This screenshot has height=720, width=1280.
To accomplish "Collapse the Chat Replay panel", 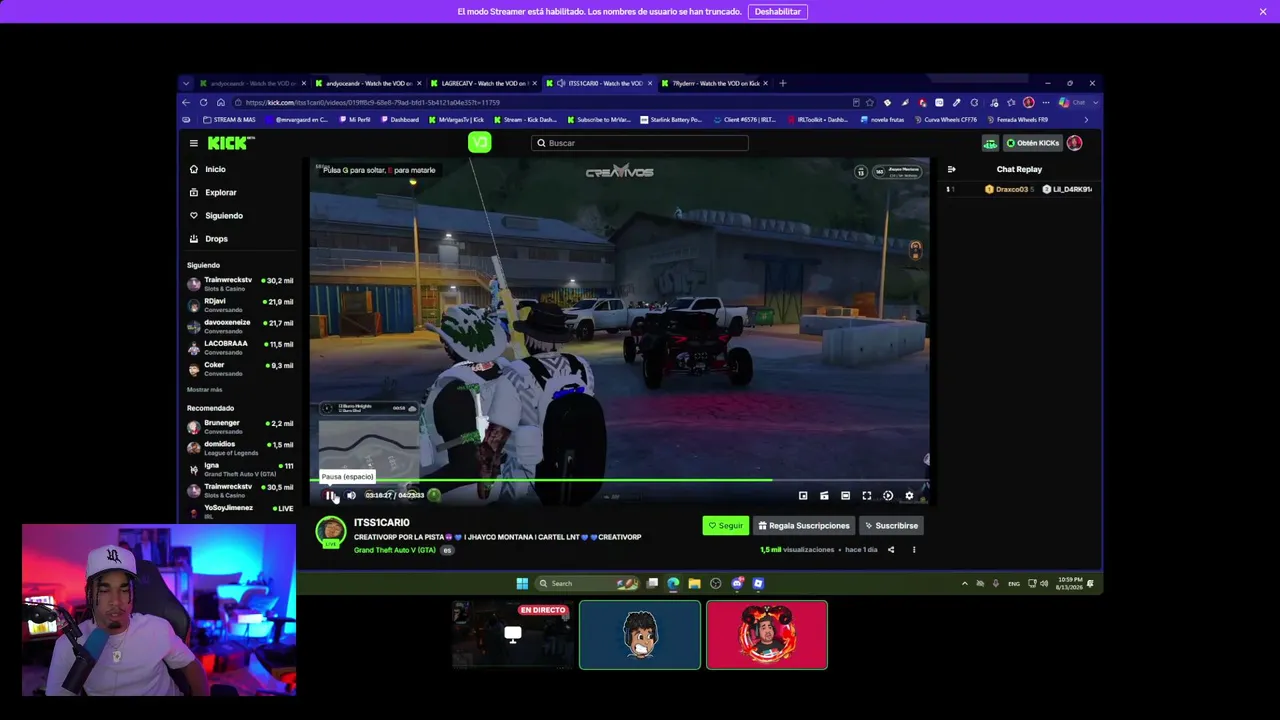I will point(951,169).
